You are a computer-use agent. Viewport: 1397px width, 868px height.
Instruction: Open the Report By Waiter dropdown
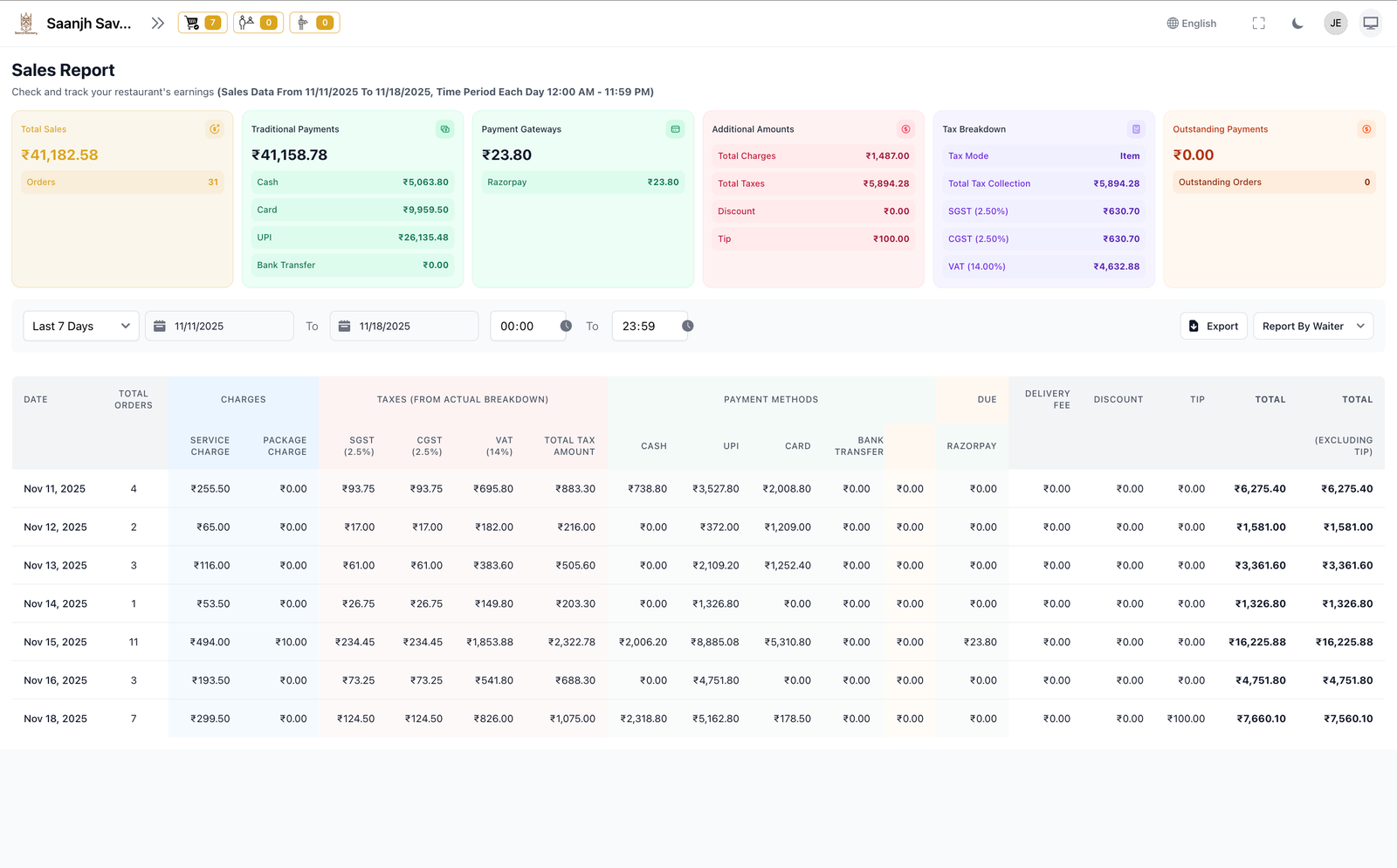click(1312, 326)
